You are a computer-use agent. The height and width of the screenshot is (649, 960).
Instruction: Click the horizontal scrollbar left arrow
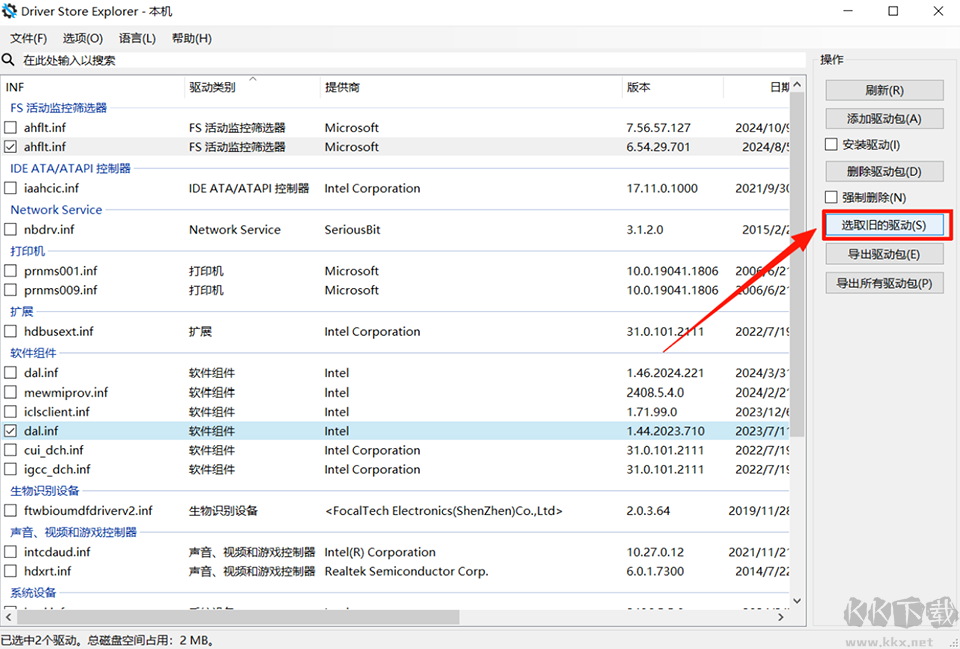[x=9, y=617]
